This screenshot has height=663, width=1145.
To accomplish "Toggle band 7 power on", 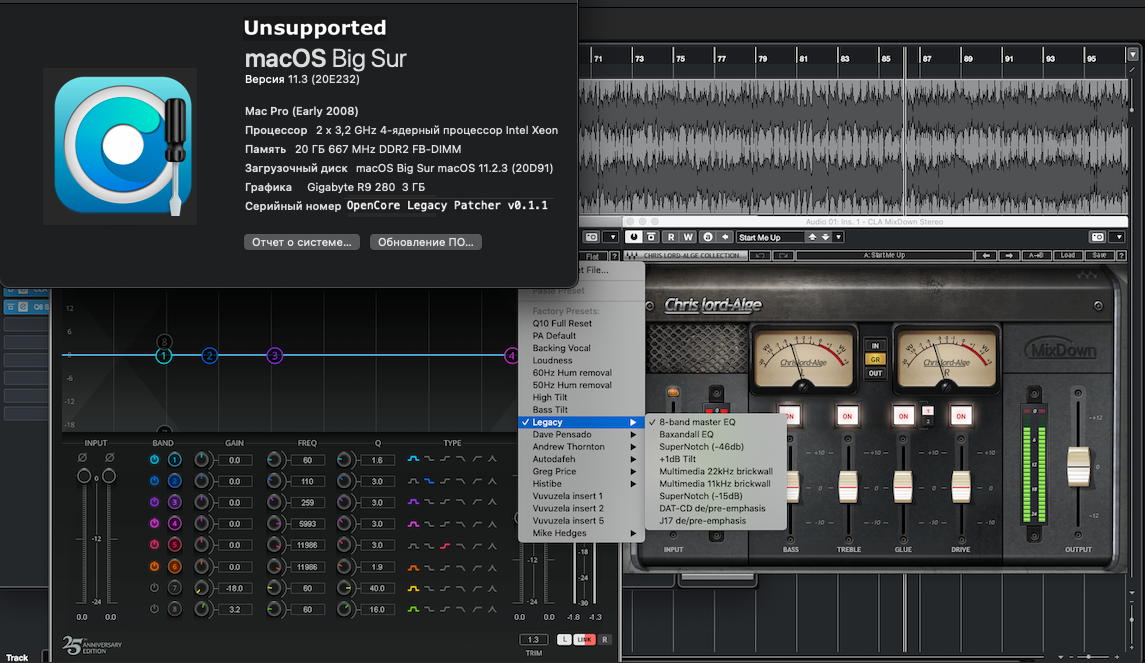I will click(x=154, y=587).
